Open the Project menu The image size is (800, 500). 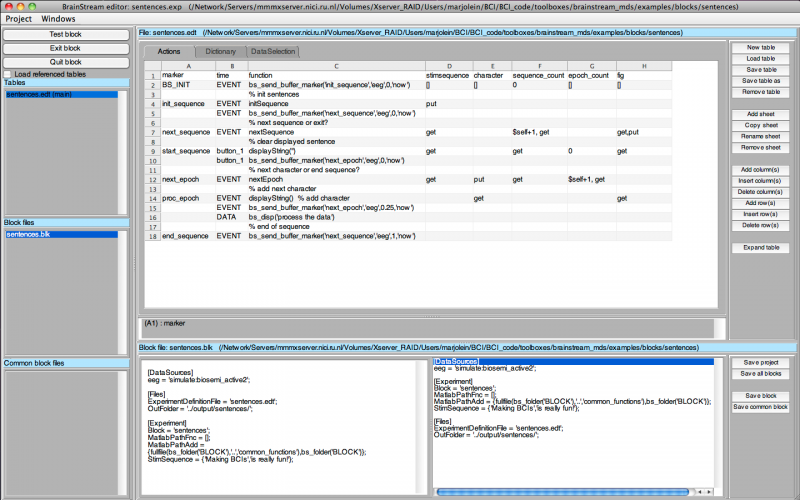click(19, 19)
